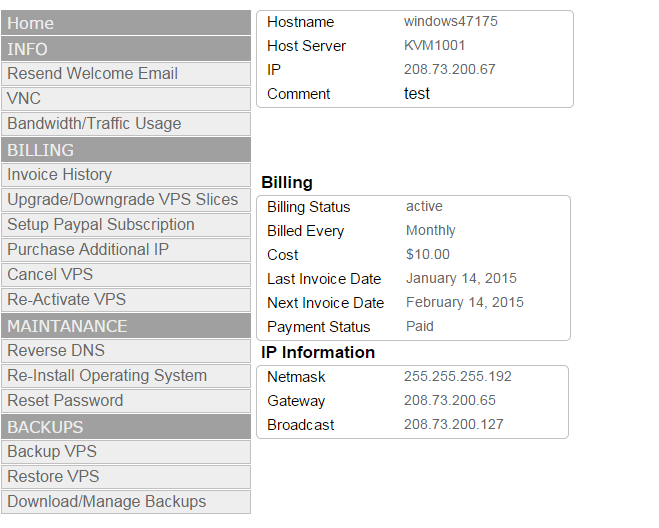Select the Cancel VPS option
This screenshot has height=528, width=659.
click(126, 275)
